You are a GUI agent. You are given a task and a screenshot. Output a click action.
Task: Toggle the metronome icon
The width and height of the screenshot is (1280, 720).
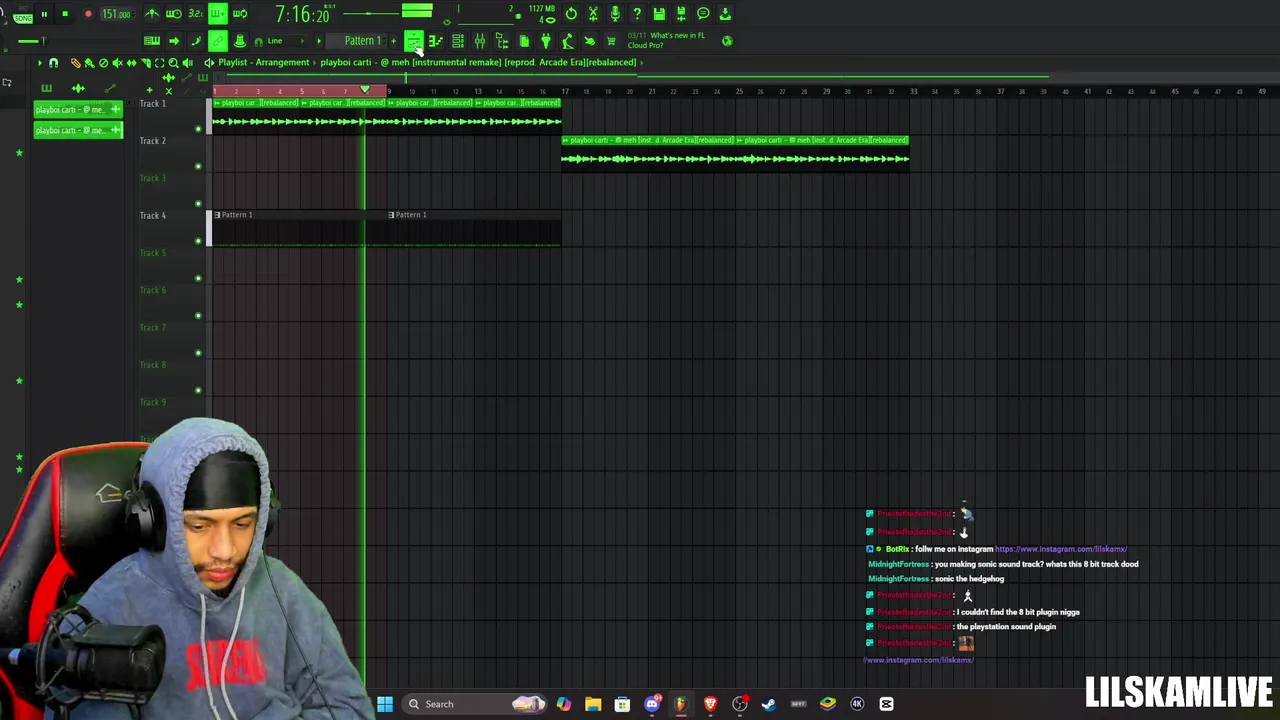point(152,14)
